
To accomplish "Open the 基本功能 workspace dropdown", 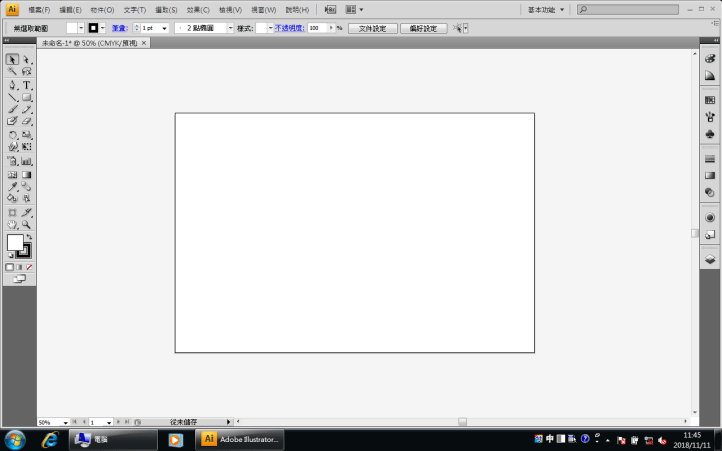I will [546, 9].
